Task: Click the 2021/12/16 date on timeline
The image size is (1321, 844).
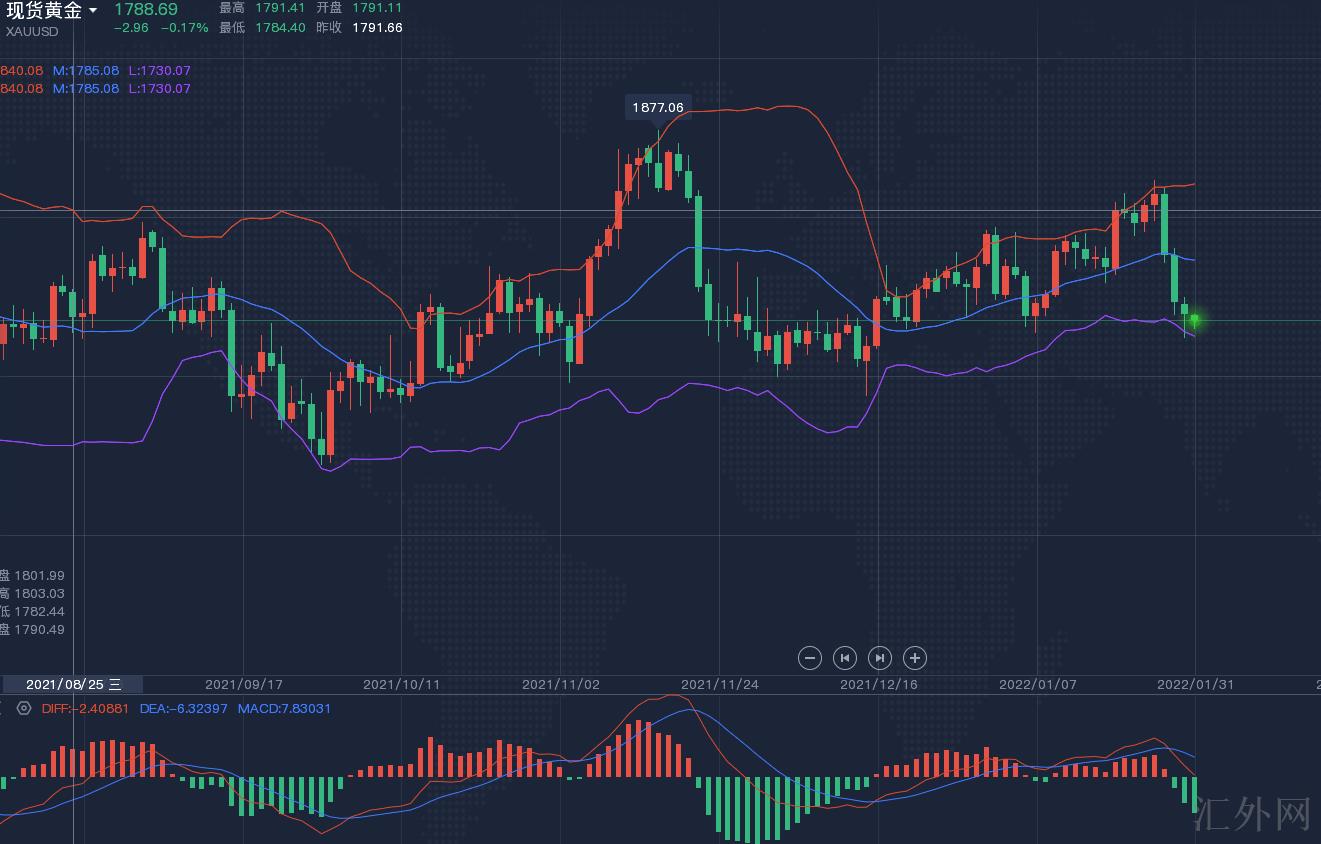Action: 879,685
